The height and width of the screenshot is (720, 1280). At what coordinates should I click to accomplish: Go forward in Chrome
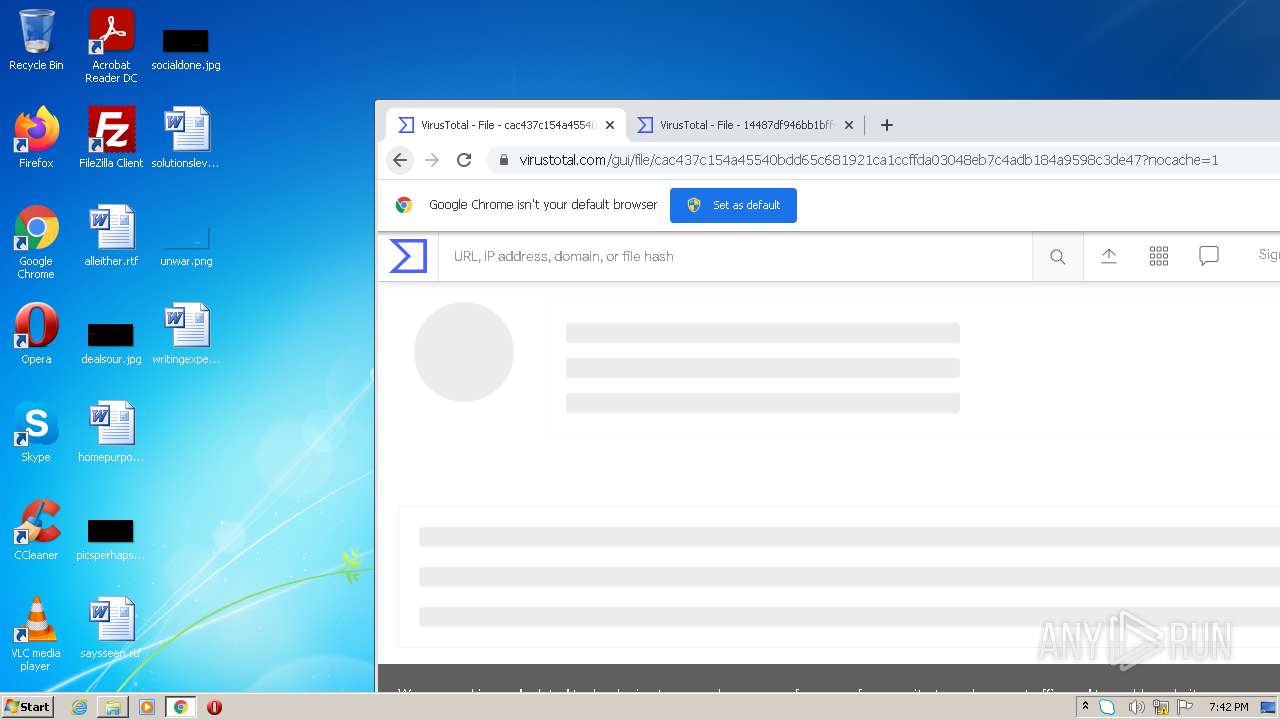click(432, 160)
